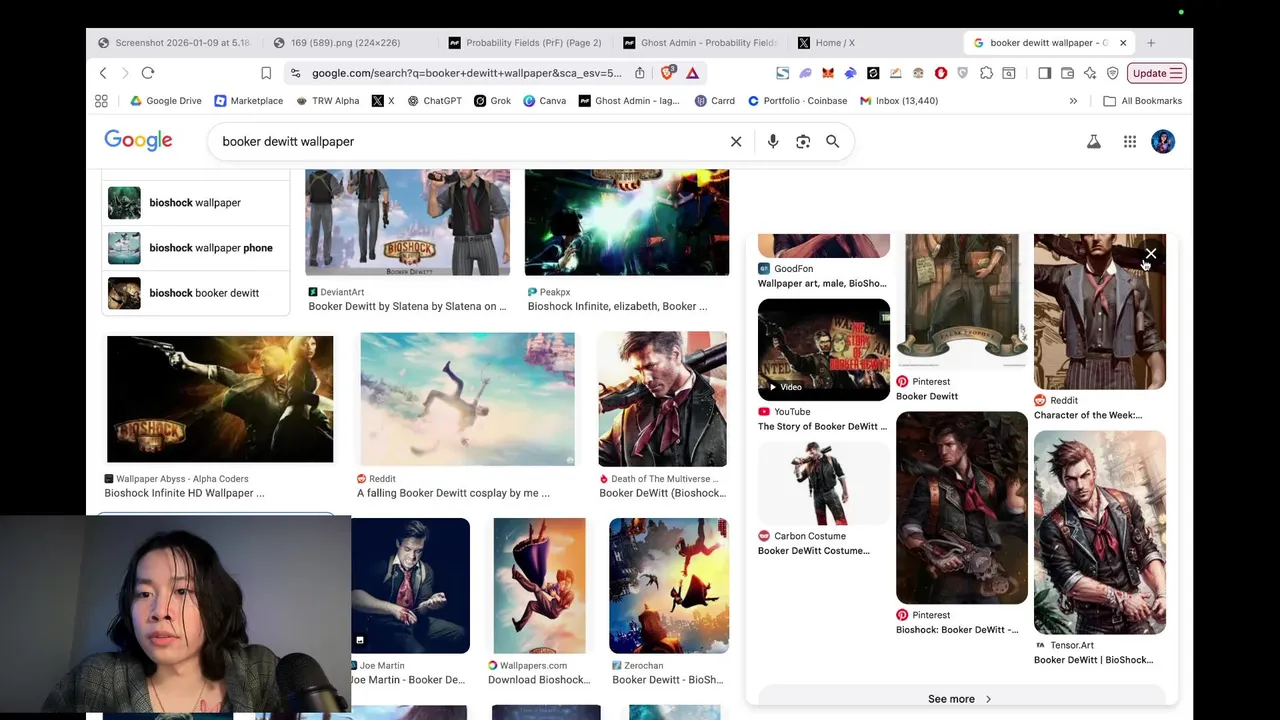
Task: Open the Marketplace bookmark
Action: pyautogui.click(x=248, y=101)
